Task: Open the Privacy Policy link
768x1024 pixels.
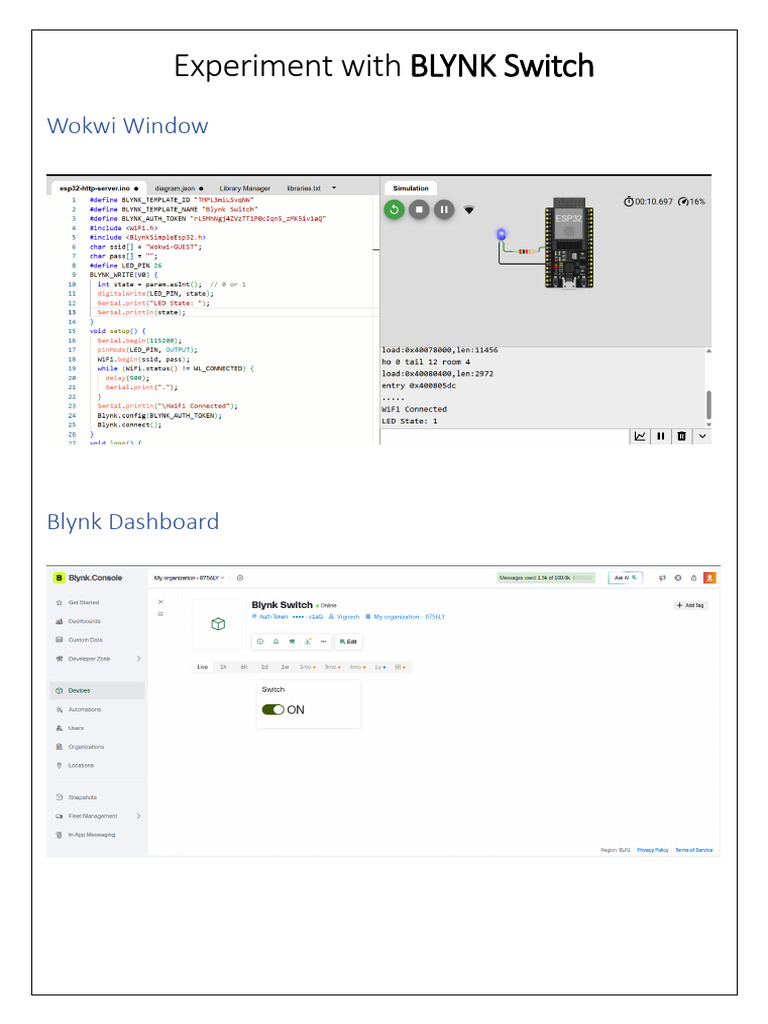Action: (652, 850)
